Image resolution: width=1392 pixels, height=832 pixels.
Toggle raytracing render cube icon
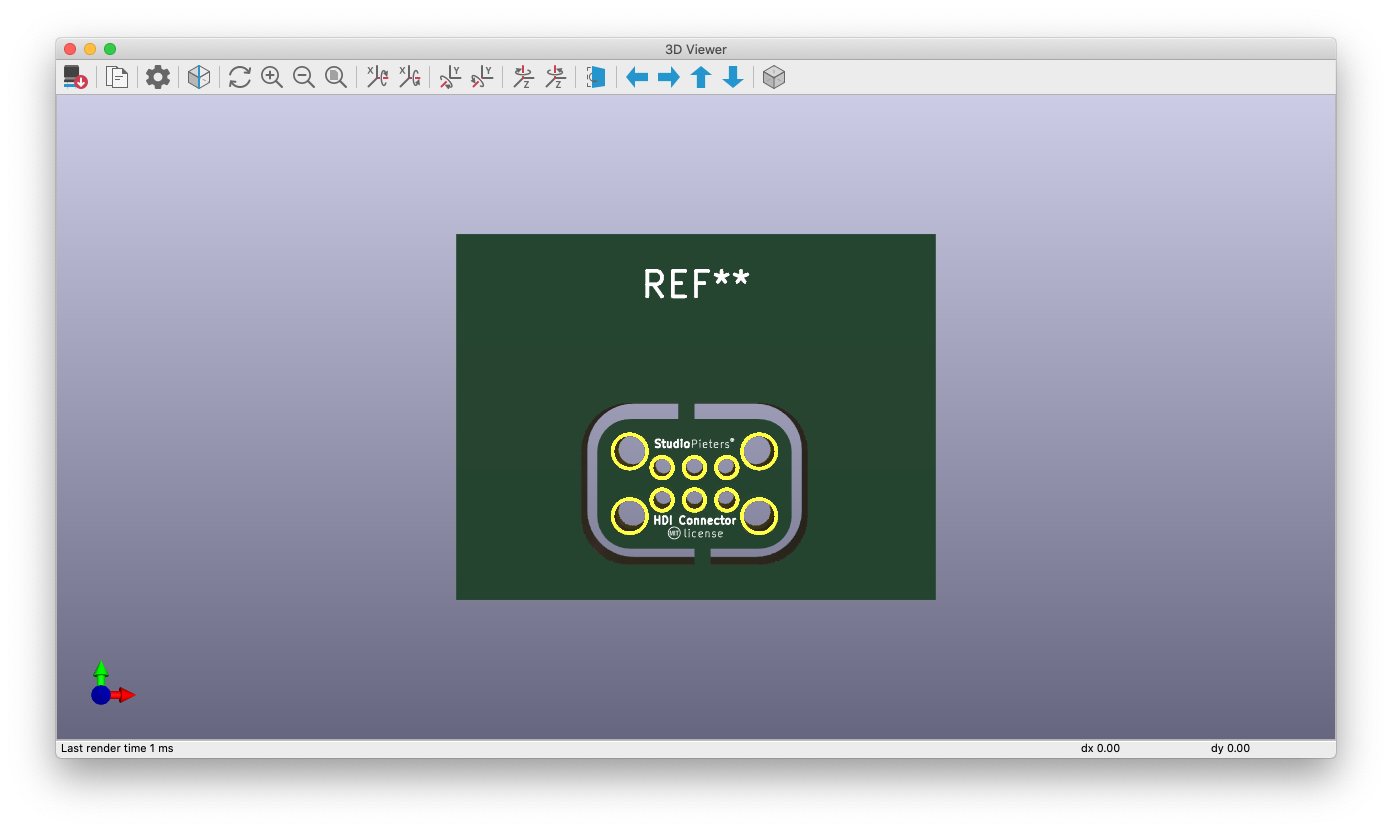point(199,77)
